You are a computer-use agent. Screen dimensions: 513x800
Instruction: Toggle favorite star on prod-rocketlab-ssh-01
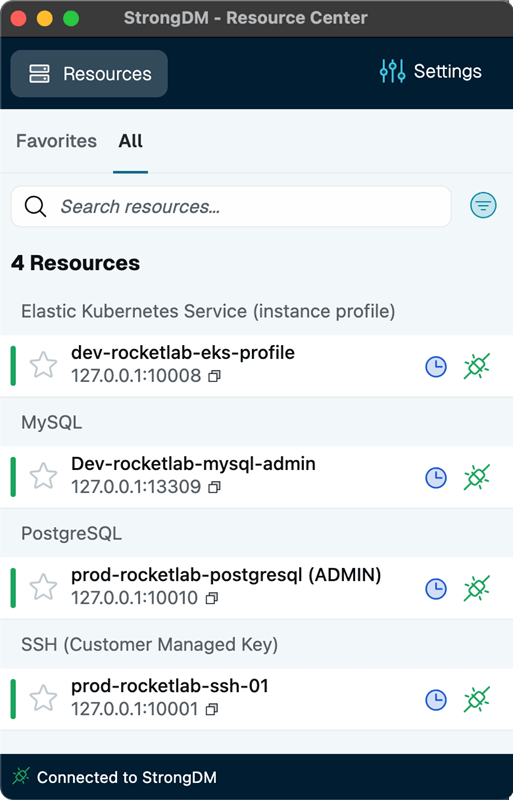[43, 698]
